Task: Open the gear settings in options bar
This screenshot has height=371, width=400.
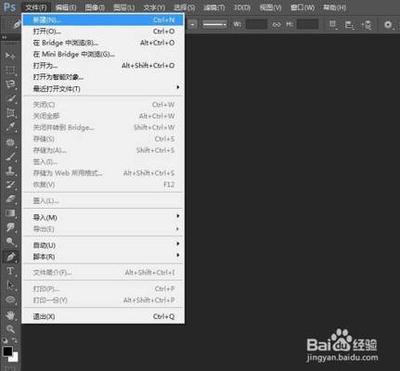Action: pos(388,25)
